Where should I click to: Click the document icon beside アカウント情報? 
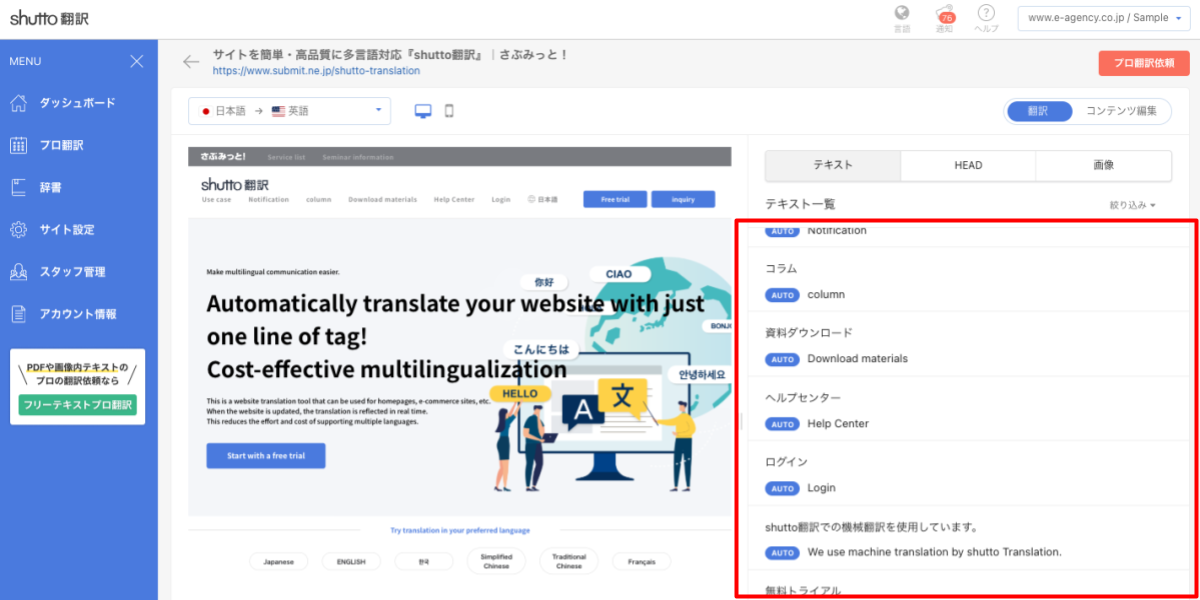coord(18,314)
